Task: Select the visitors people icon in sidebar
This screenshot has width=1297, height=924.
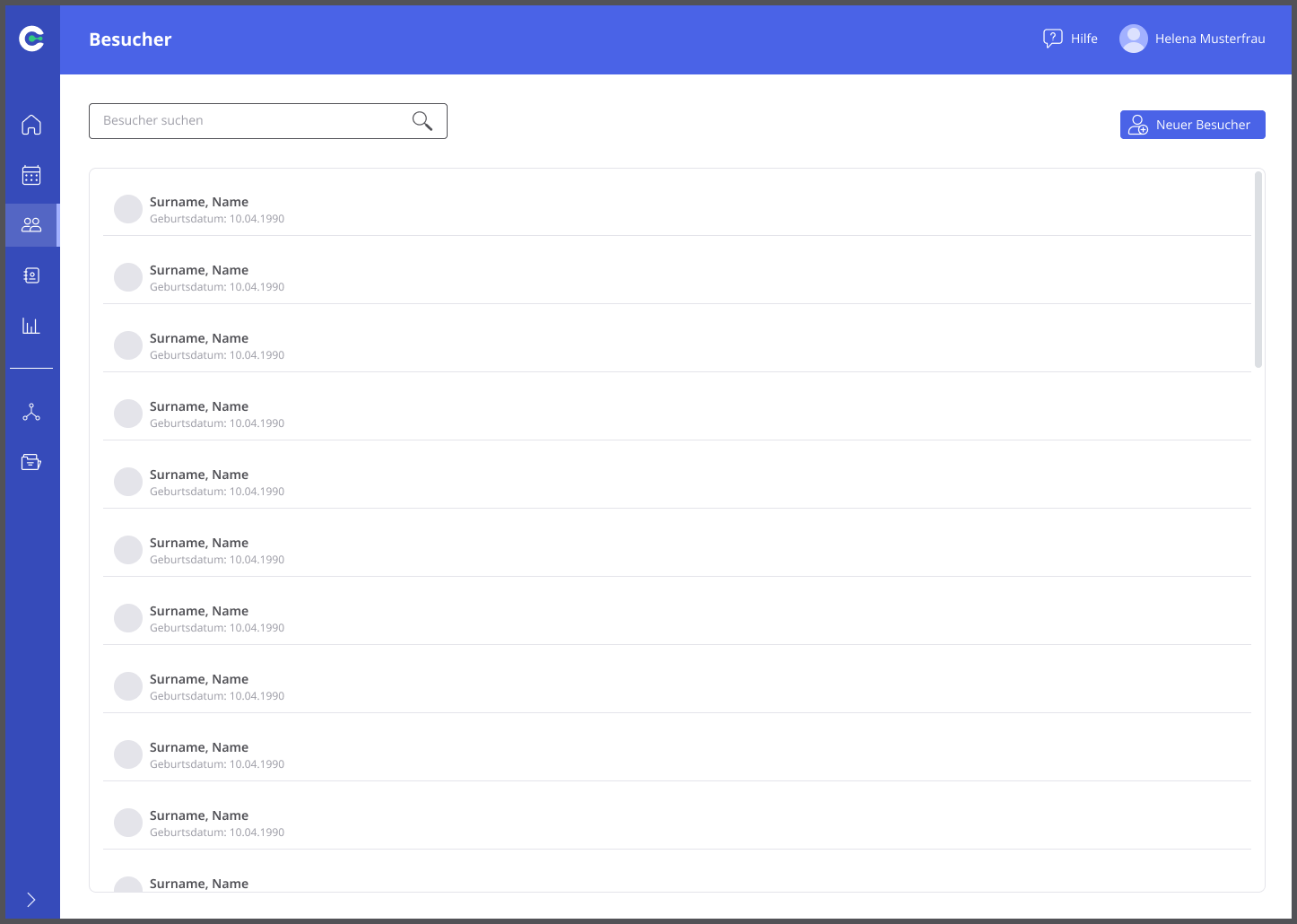Action: click(31, 225)
